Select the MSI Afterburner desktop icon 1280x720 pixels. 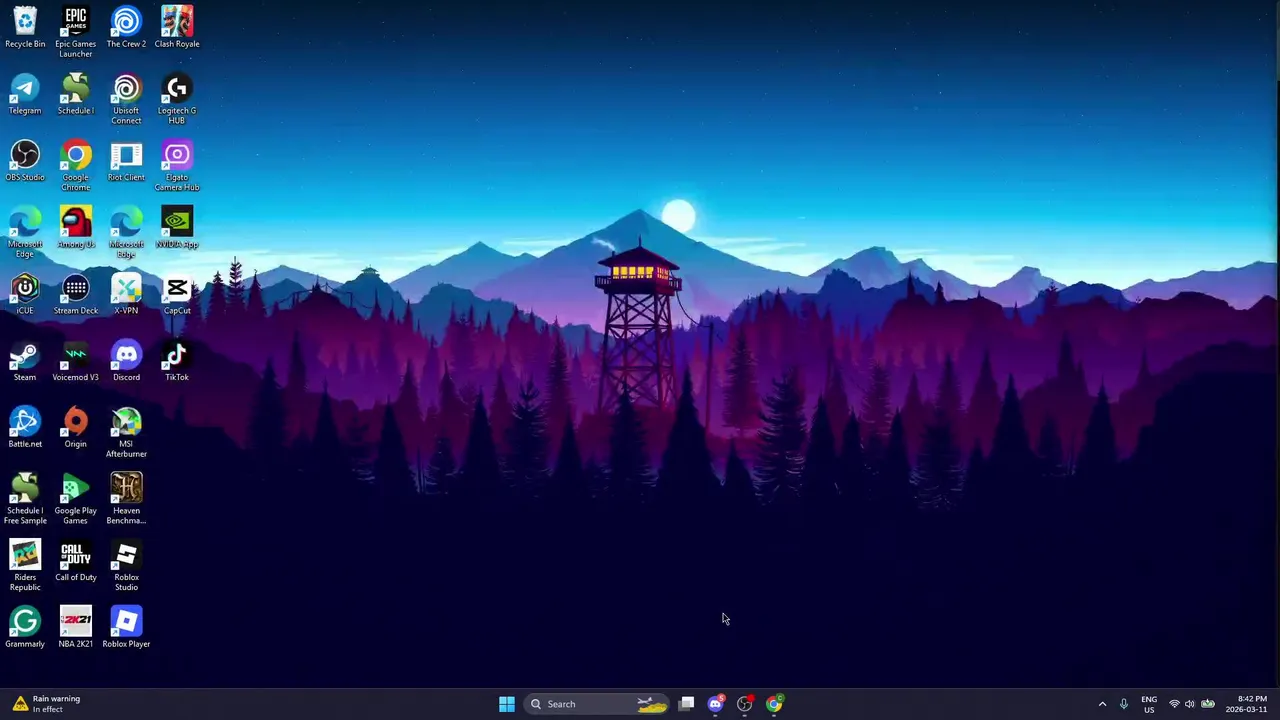tap(126, 433)
